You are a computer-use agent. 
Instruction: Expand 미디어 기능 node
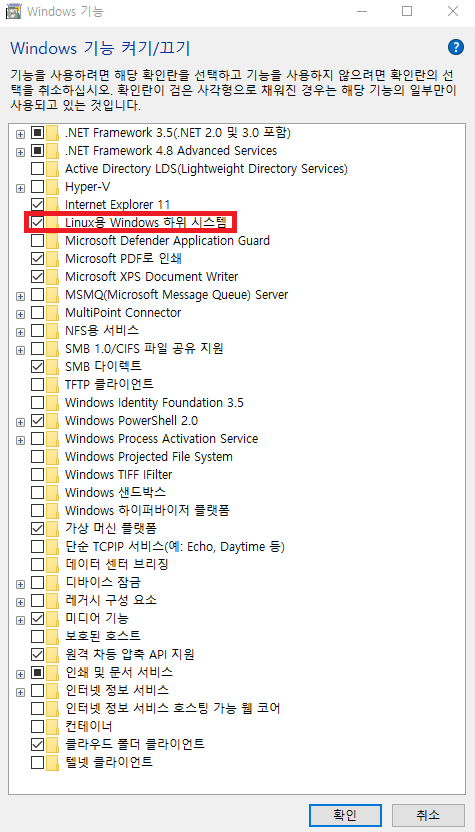point(20,619)
